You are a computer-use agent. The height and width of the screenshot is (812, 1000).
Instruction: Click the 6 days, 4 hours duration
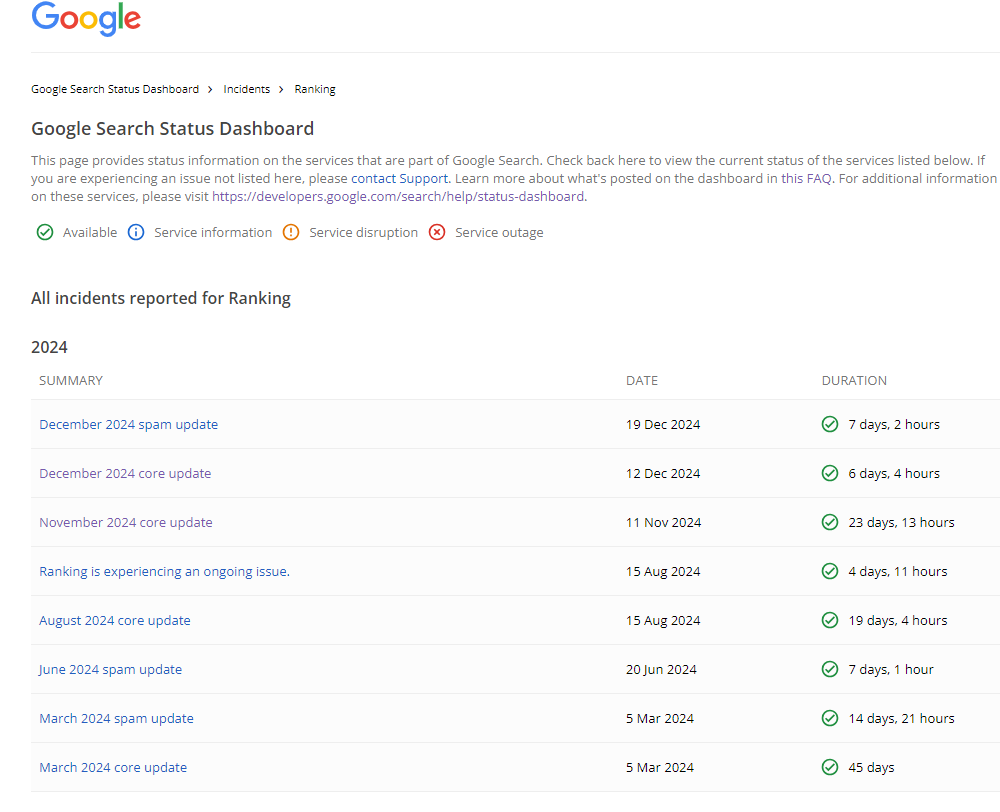pyautogui.click(x=894, y=473)
